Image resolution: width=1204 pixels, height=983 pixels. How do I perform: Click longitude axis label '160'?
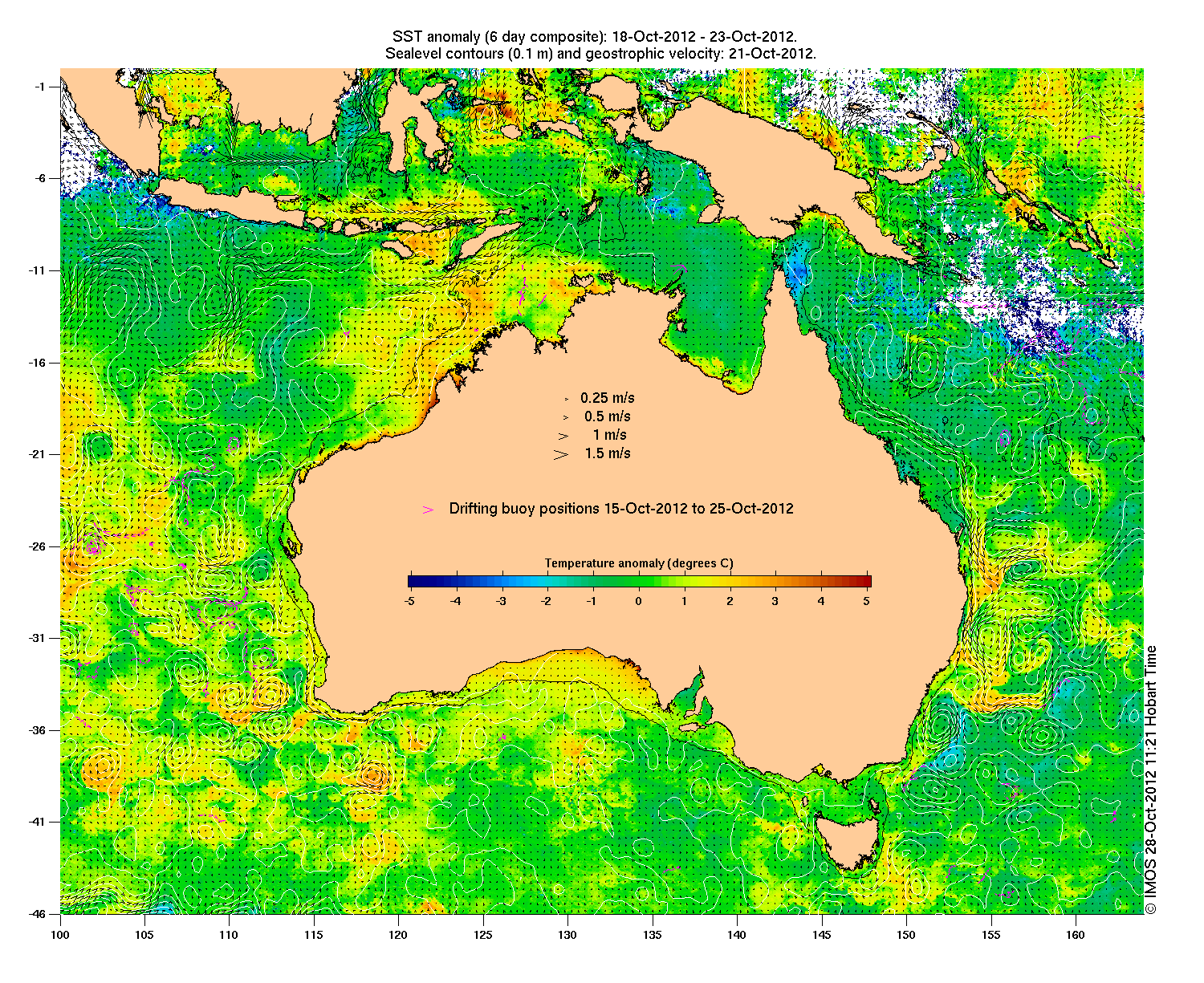pyautogui.click(x=1075, y=935)
